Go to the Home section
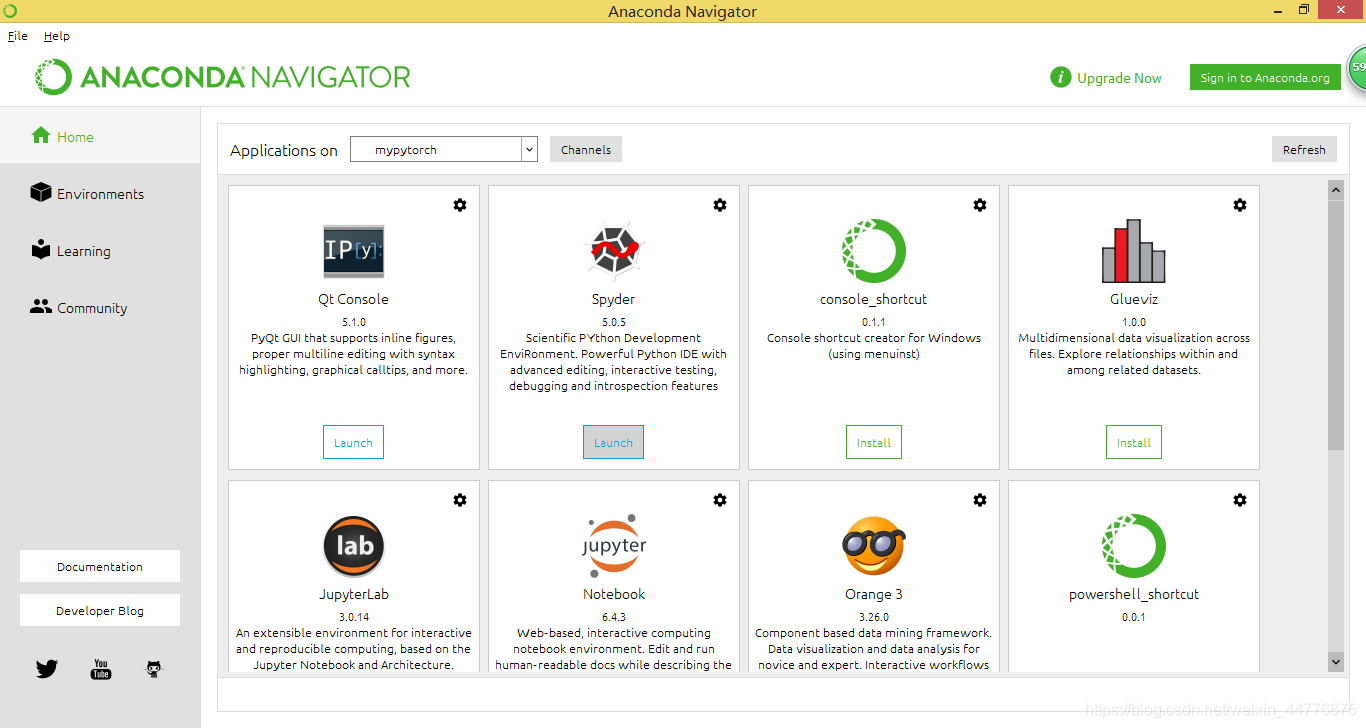This screenshot has height=728, width=1366. 100,137
